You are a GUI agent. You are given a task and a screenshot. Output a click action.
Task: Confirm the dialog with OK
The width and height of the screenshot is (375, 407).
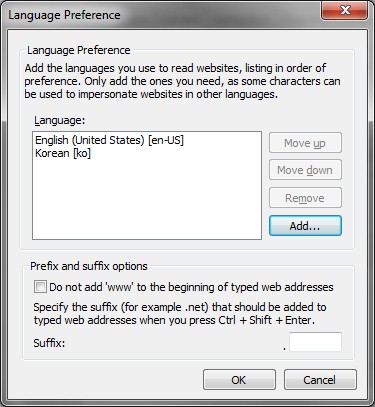coord(239,380)
